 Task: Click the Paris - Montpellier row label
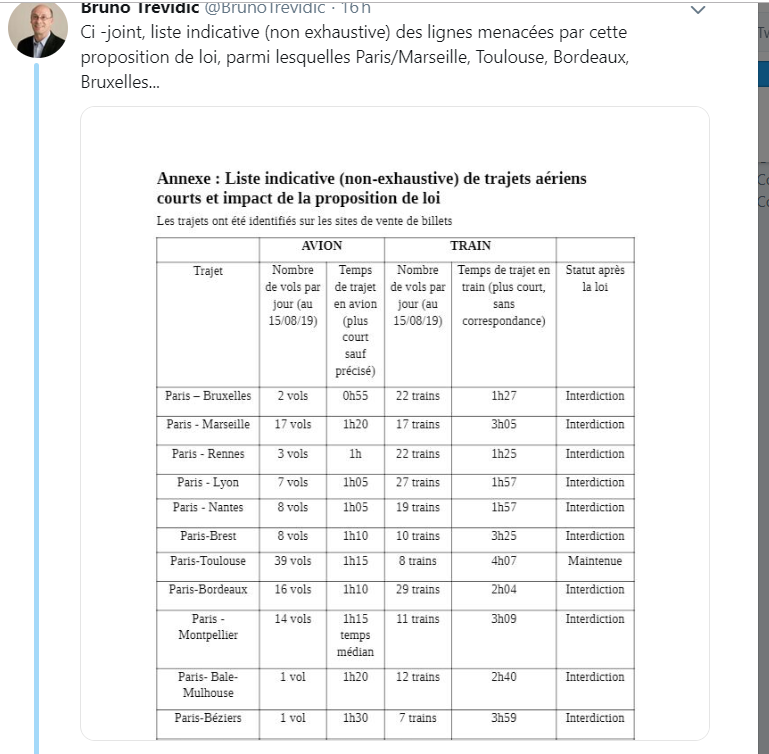click(208, 627)
